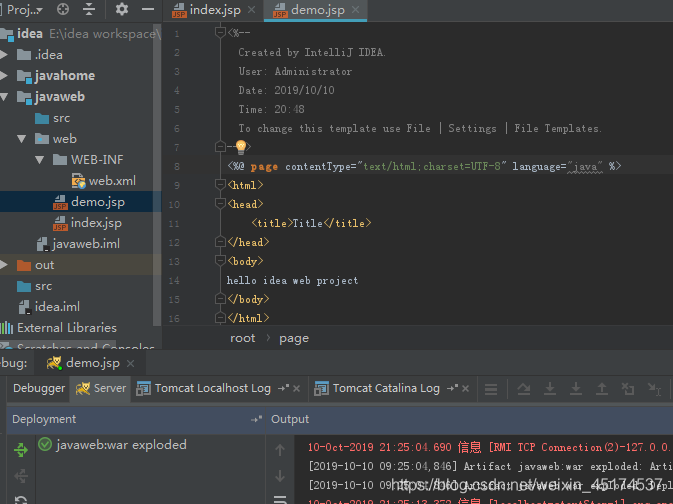Select idea.iml file
This screenshot has width=673, height=504.
50,307
